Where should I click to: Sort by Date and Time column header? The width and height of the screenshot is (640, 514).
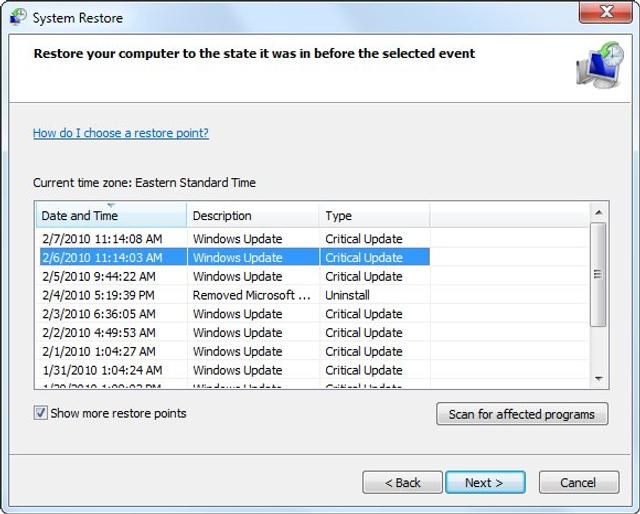coord(111,216)
